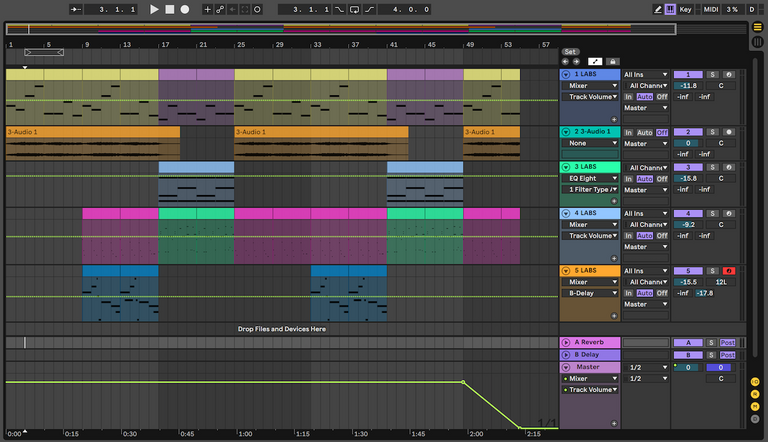Viewport: 768px width, 442px height.
Task: Click track 5 pan control 12L
Action: click(x=720, y=282)
